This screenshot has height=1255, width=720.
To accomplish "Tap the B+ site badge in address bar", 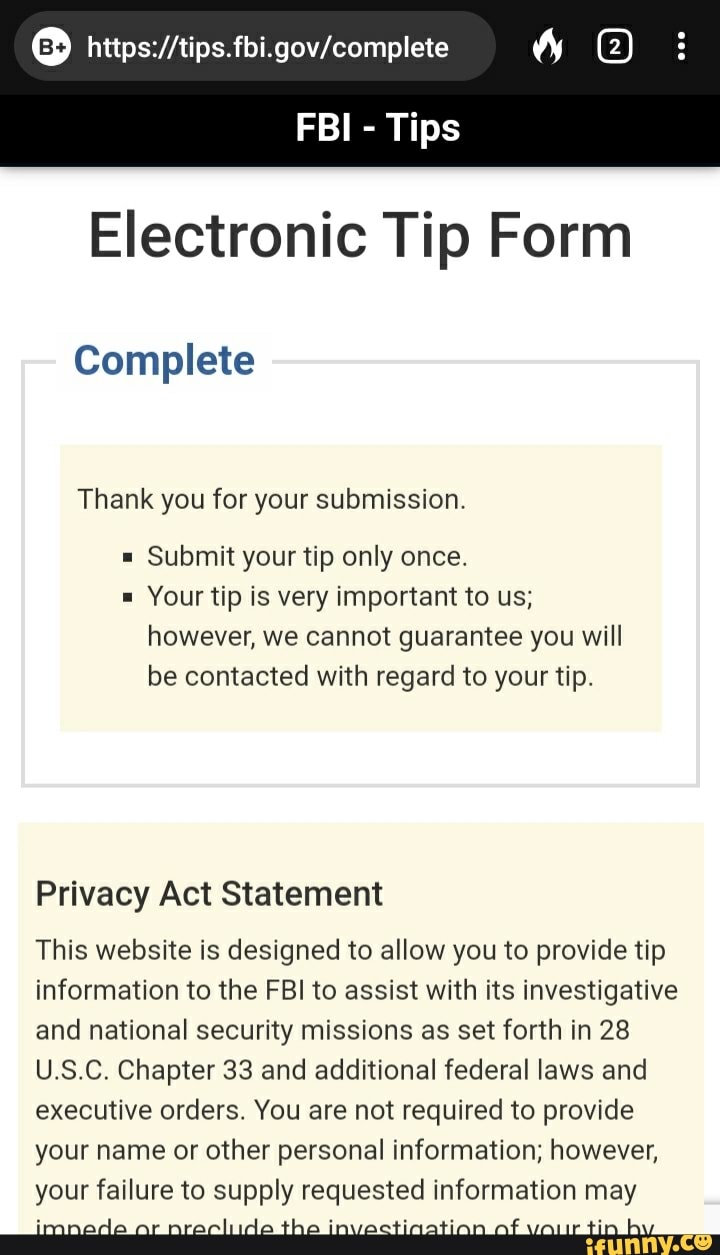I will coord(50,47).
